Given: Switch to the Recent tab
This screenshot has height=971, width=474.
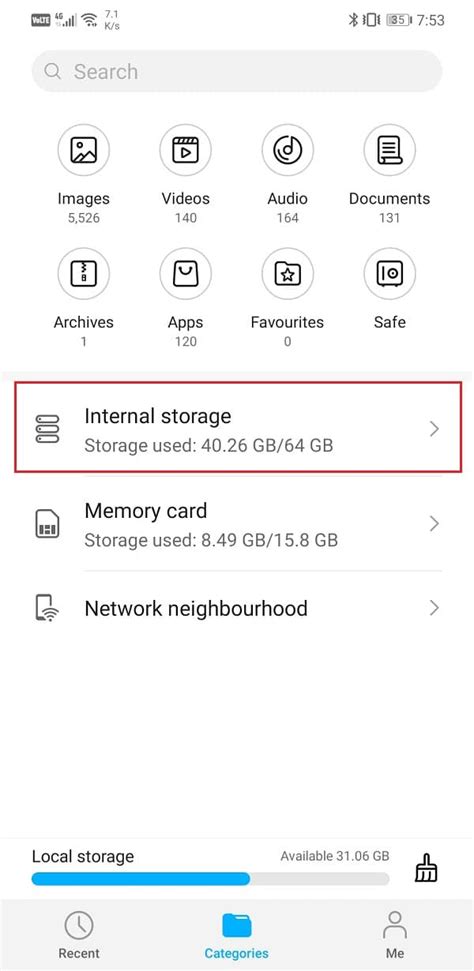Looking at the screenshot, I should tap(79, 935).
